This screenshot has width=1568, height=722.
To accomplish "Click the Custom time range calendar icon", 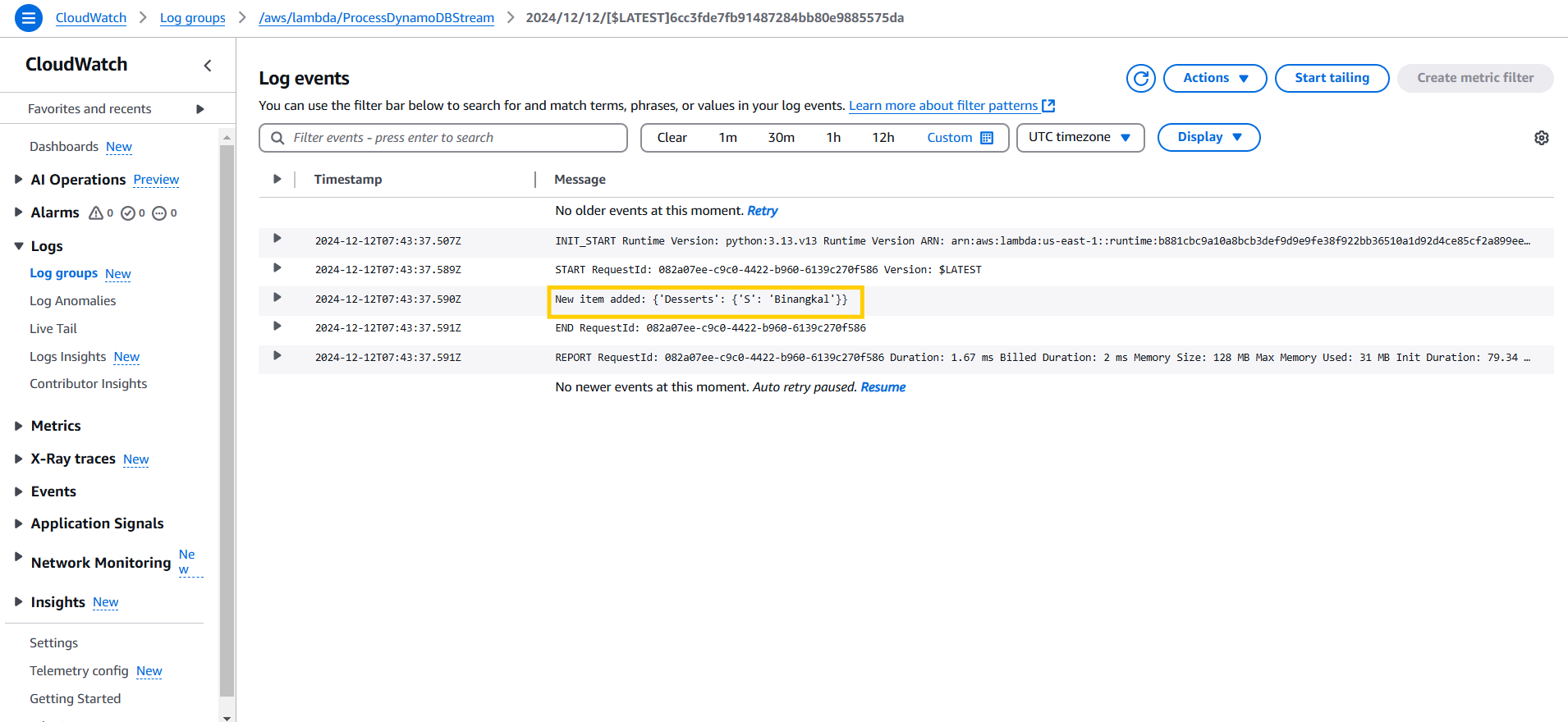I will [x=987, y=138].
